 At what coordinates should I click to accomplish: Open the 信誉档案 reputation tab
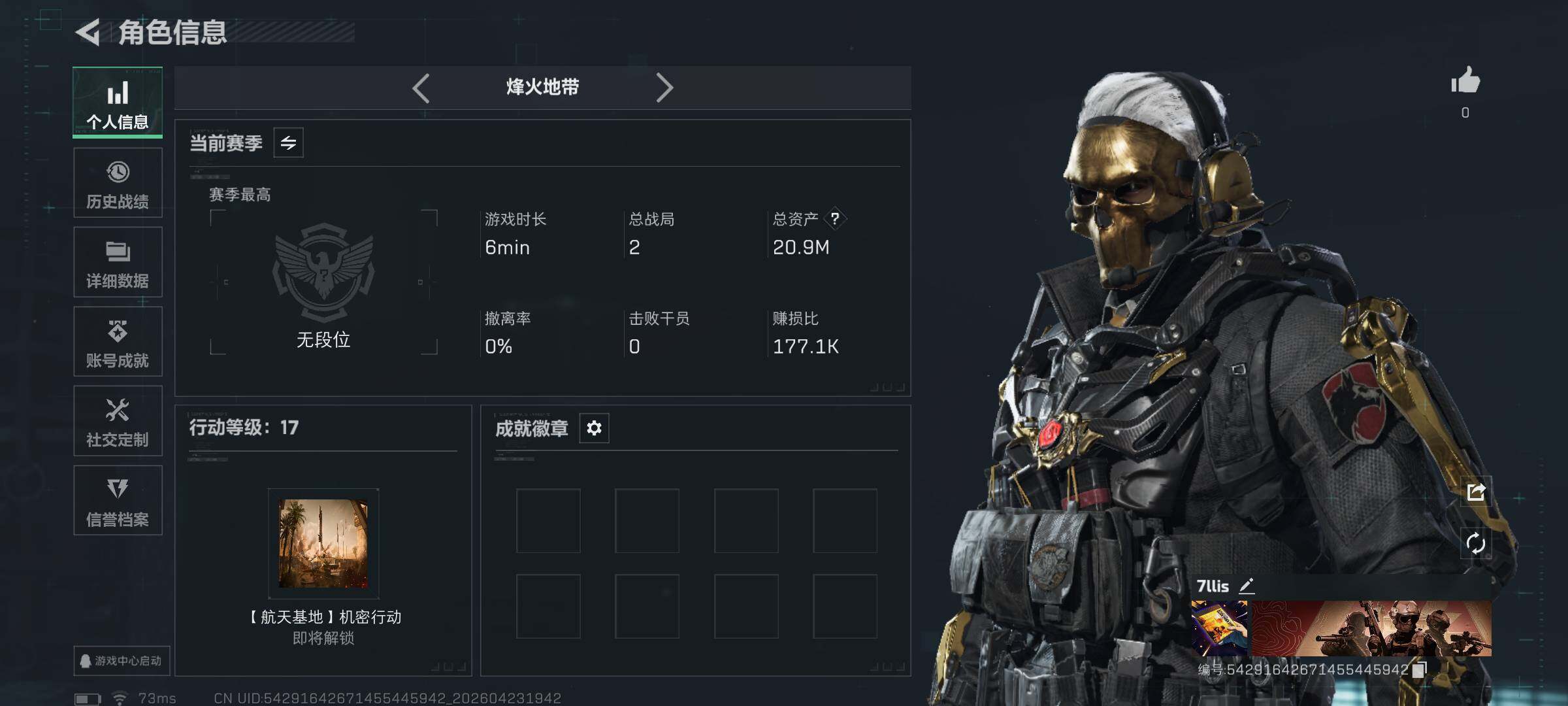118,501
